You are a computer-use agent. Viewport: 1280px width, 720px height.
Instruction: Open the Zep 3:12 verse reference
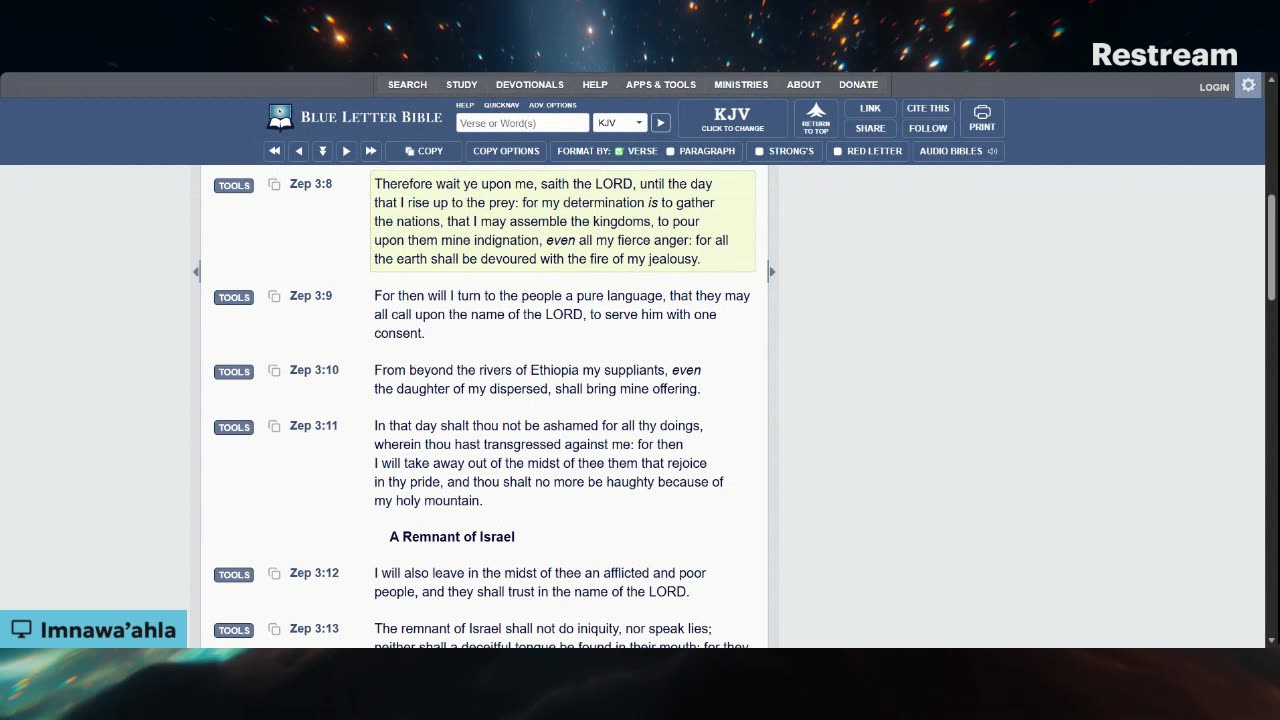point(314,573)
